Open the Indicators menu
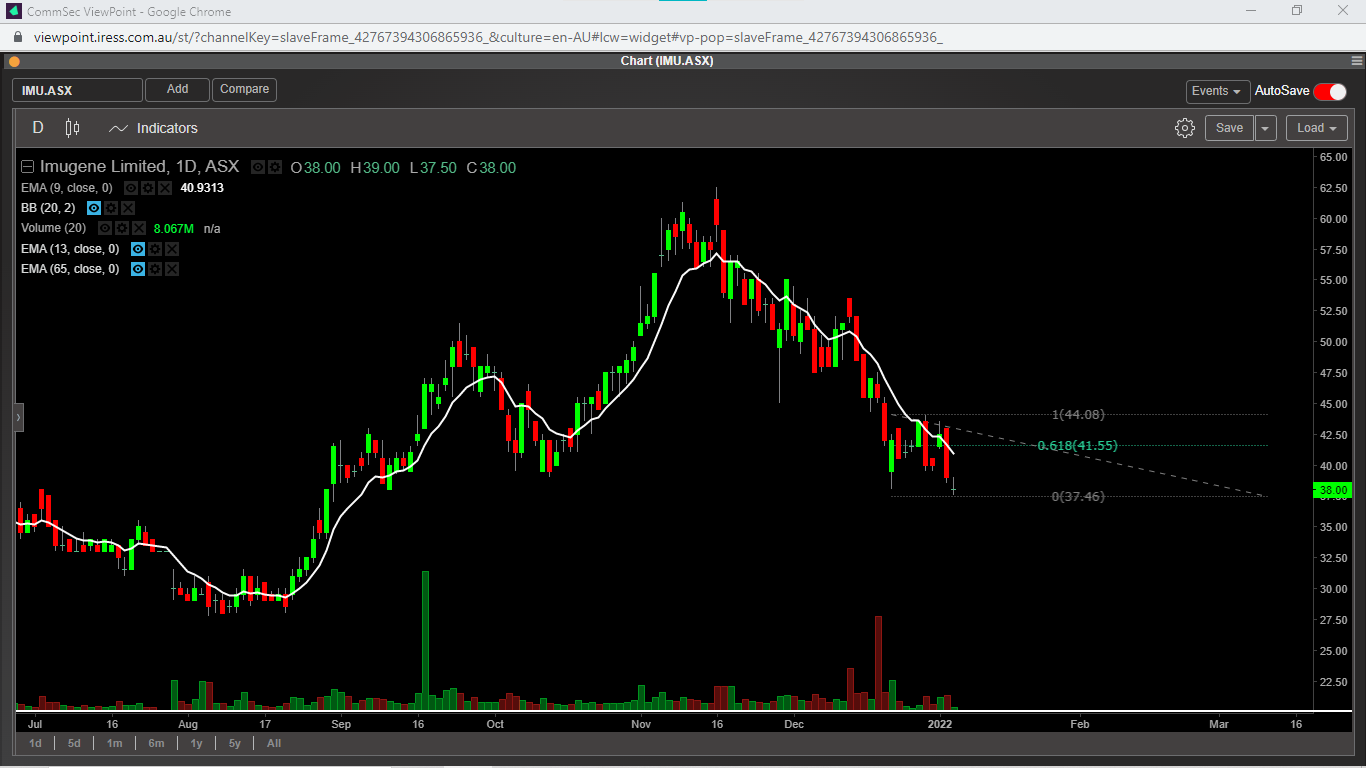This screenshot has height=768, width=1366. click(x=154, y=128)
